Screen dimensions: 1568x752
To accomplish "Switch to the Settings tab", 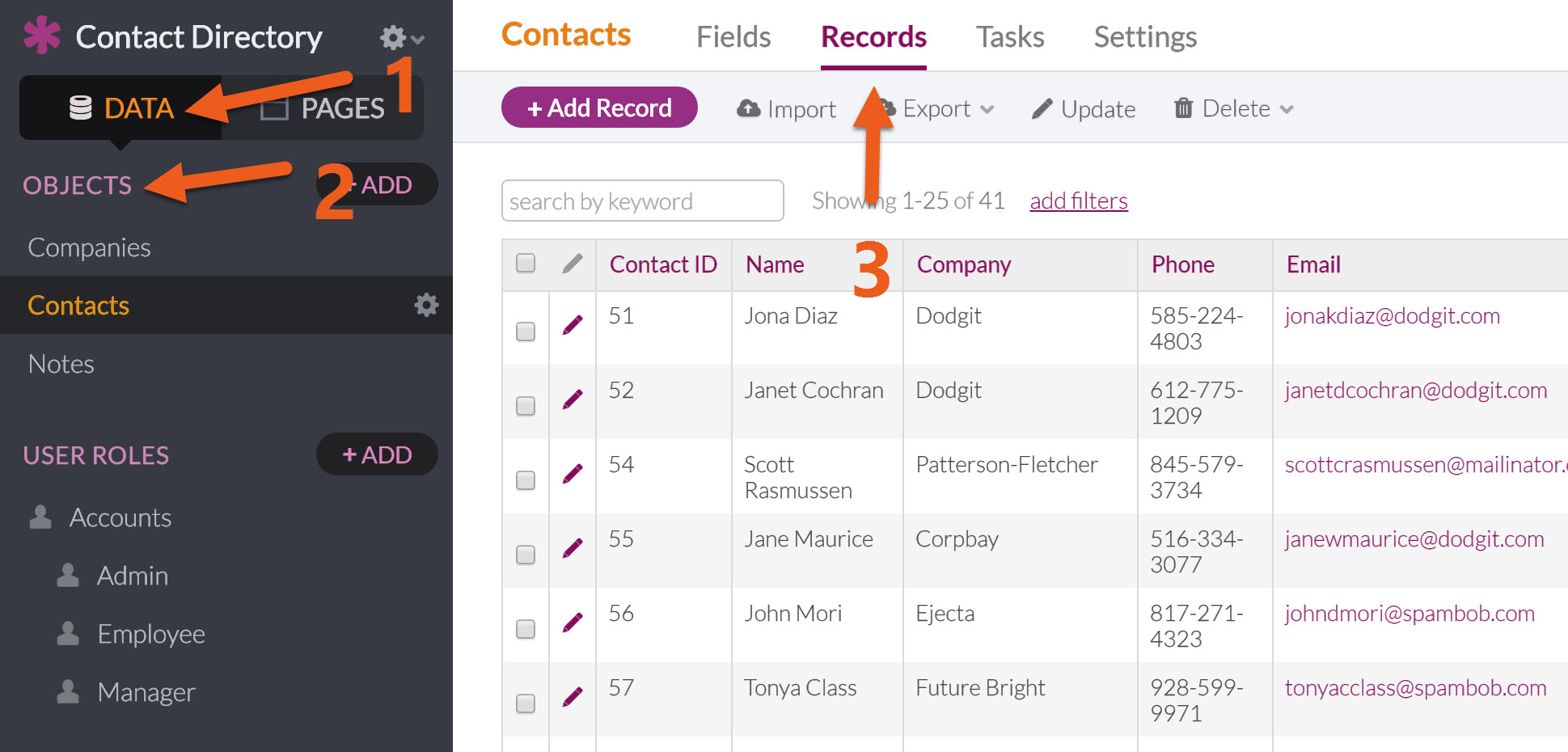I will click(x=1145, y=37).
